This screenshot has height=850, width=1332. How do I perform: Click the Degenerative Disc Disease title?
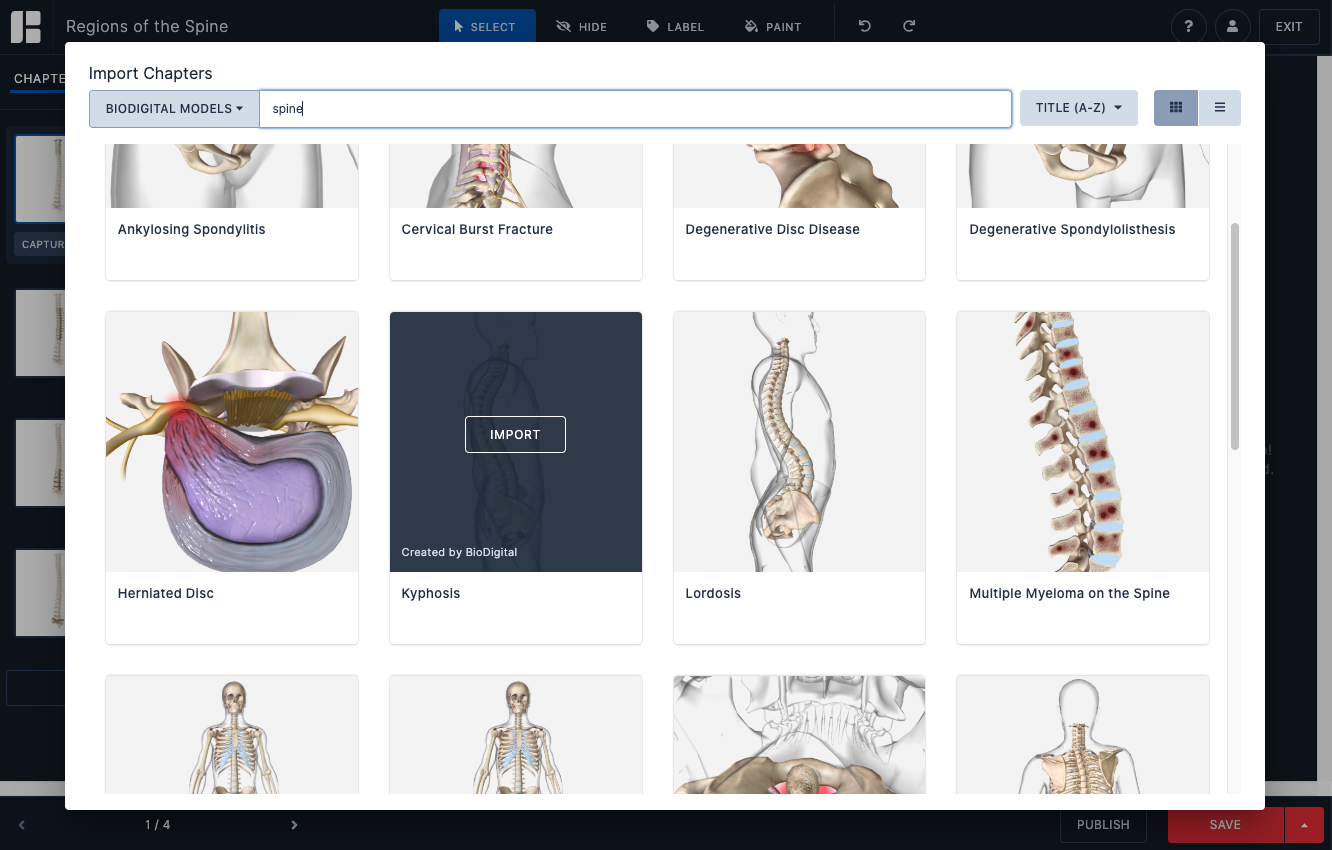pyautogui.click(x=772, y=229)
